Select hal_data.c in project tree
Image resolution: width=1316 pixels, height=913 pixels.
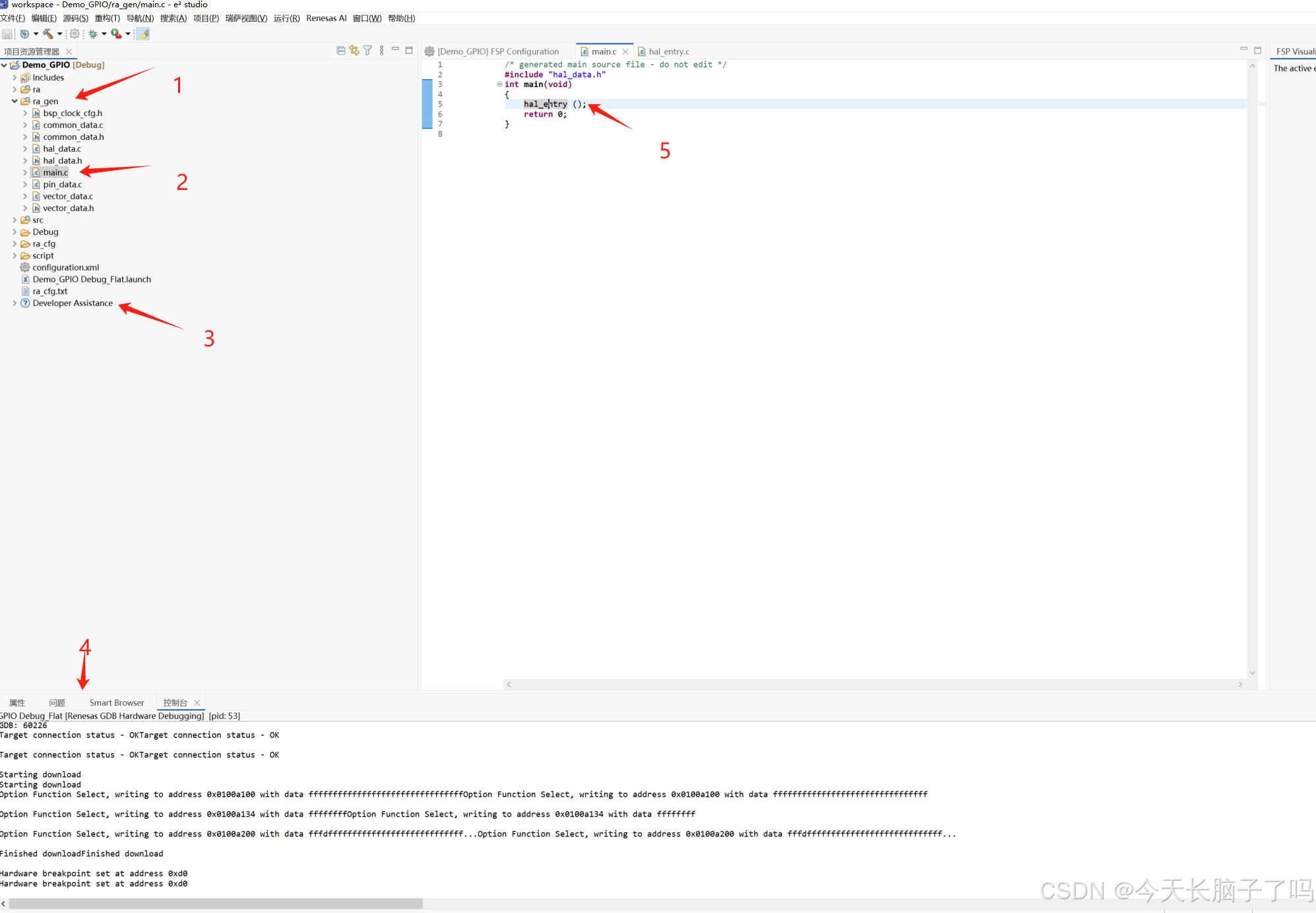click(x=62, y=149)
